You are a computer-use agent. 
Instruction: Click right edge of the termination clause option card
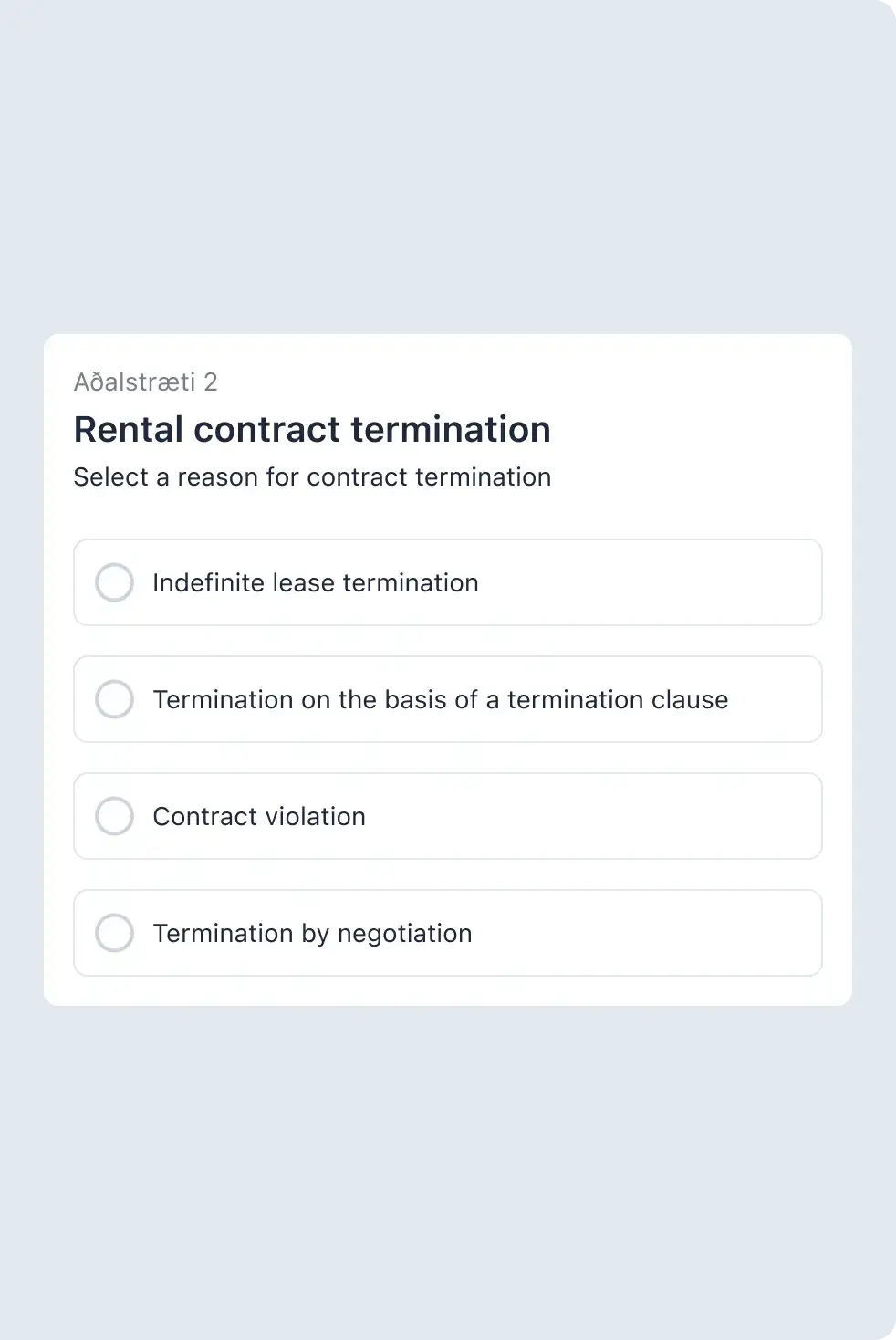794,699
